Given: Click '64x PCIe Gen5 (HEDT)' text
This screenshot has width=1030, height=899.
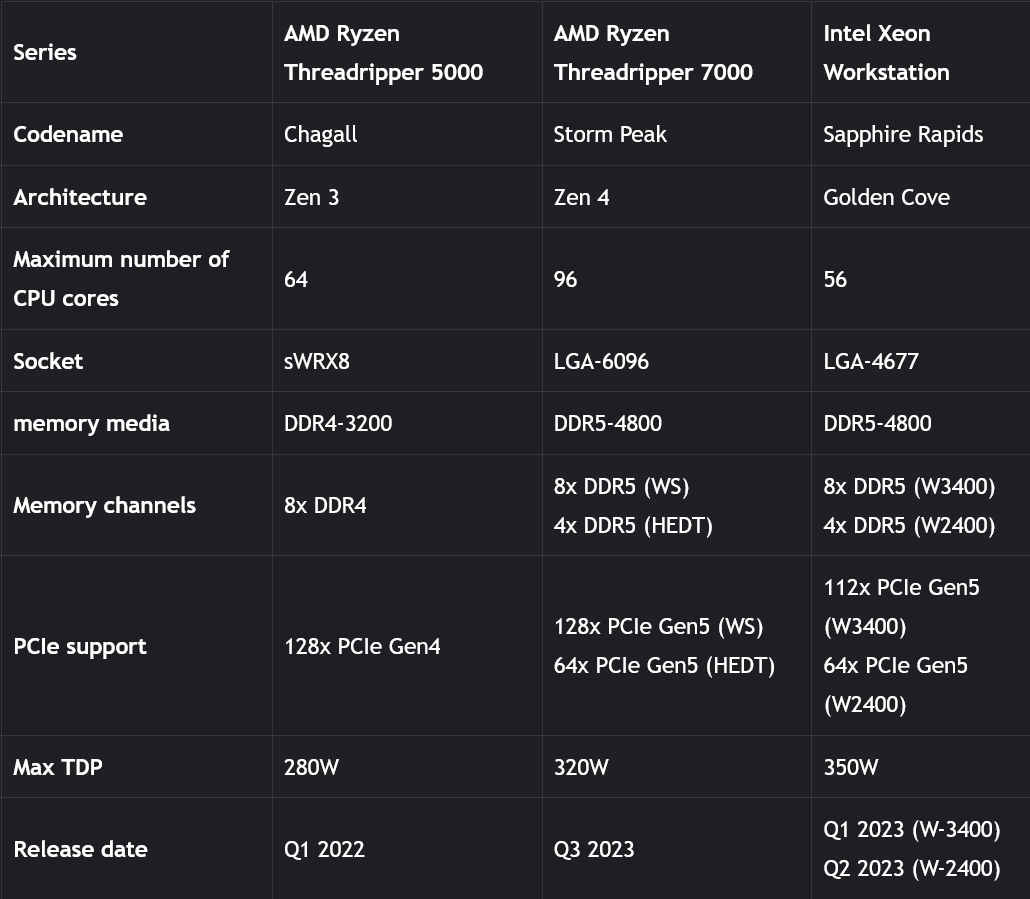Looking at the screenshot, I should (x=664, y=665).
